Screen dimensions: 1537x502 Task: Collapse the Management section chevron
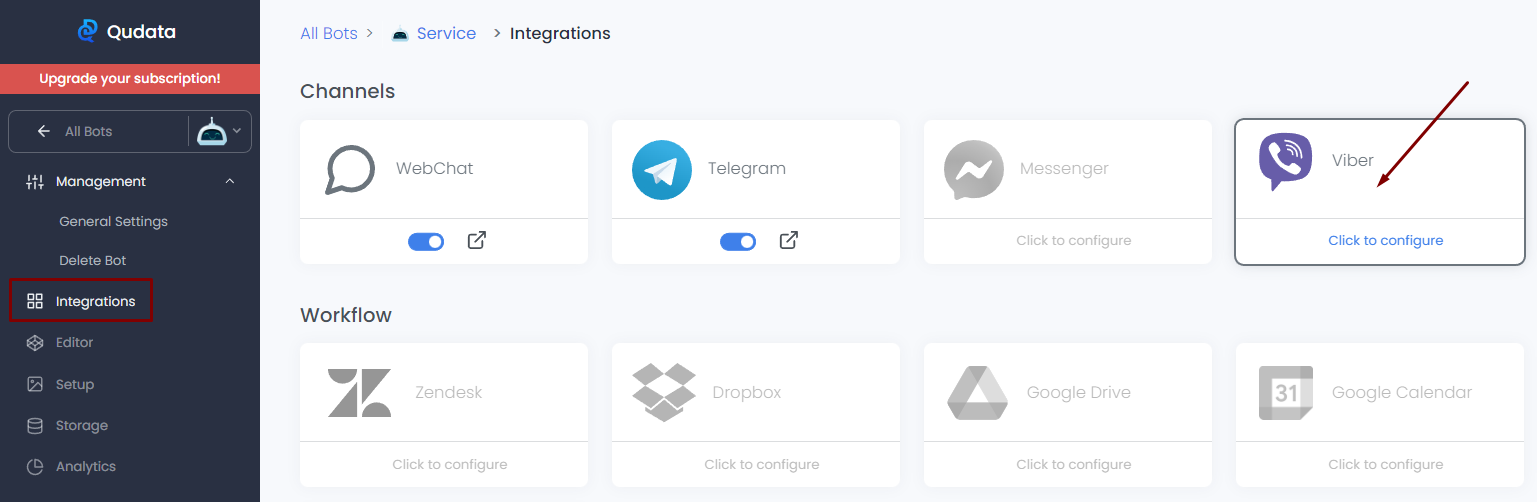[230, 182]
